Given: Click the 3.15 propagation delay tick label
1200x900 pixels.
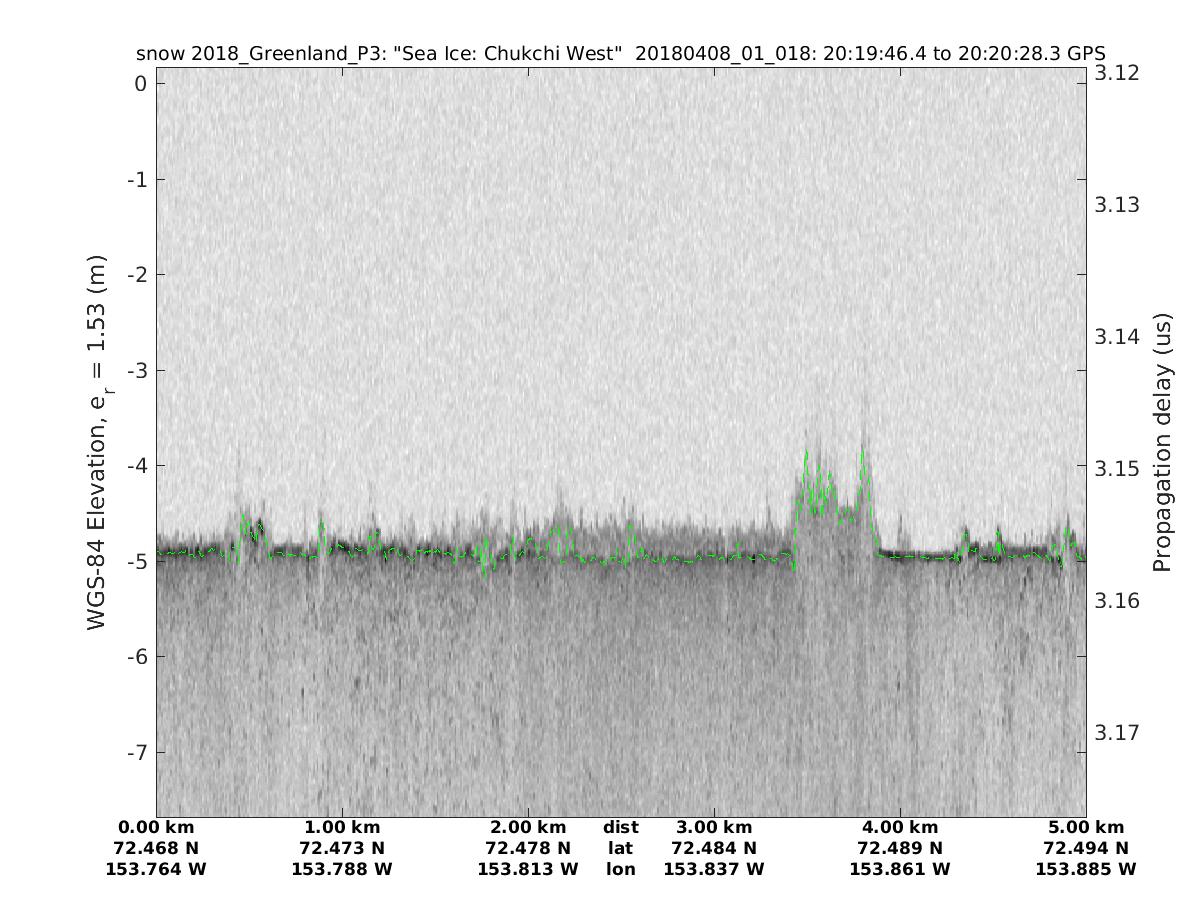Looking at the screenshot, I should (x=1116, y=469).
